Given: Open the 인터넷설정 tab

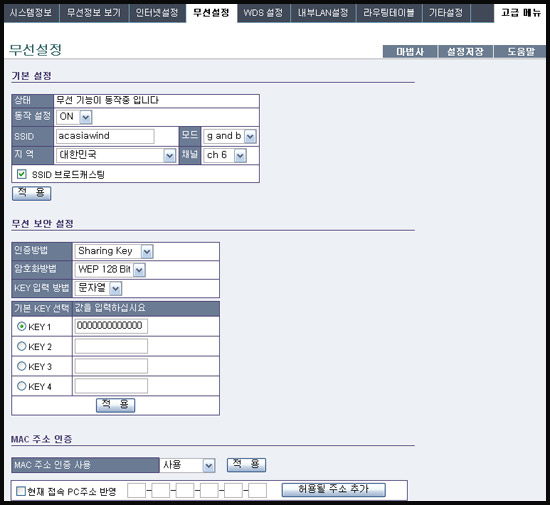Looking at the screenshot, I should (x=157, y=13).
